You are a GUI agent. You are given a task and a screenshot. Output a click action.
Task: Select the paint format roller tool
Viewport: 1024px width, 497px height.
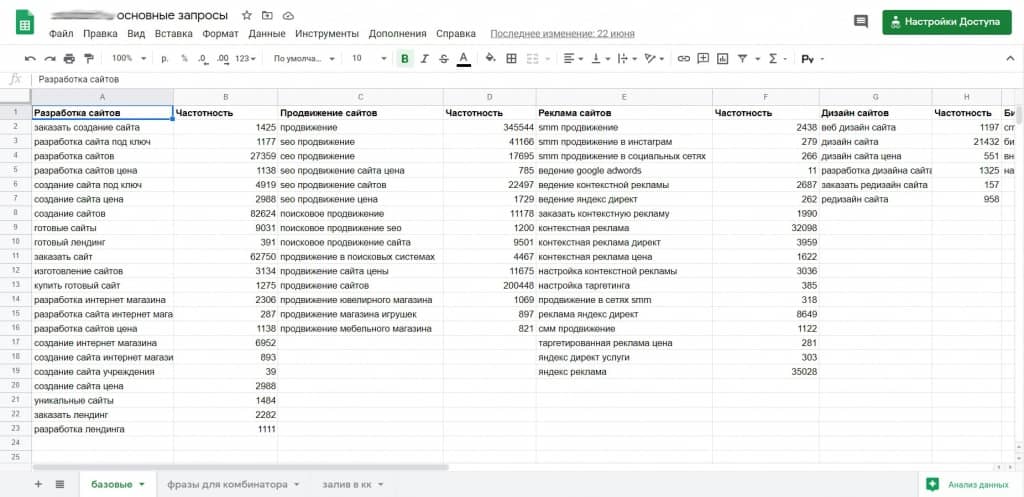tap(90, 59)
